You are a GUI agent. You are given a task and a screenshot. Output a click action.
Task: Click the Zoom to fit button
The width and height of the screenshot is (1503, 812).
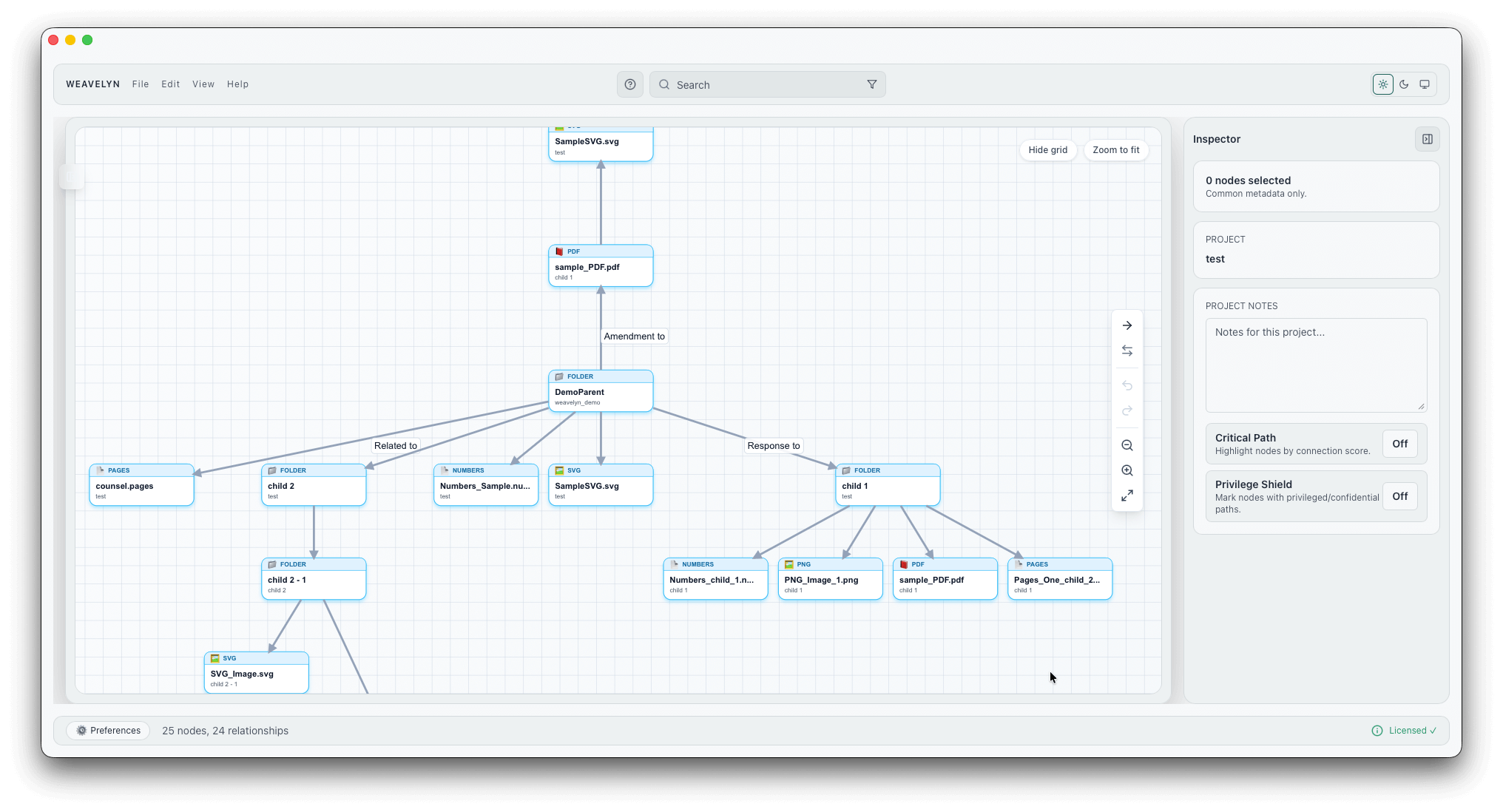1116,150
